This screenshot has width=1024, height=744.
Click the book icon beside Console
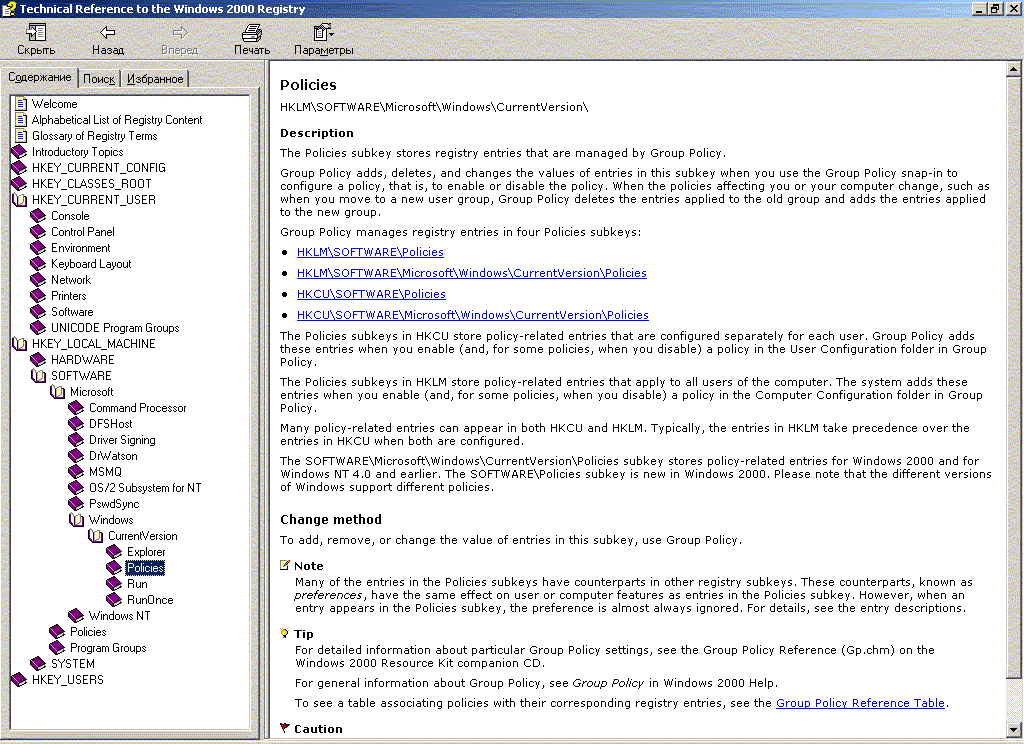click(x=39, y=216)
